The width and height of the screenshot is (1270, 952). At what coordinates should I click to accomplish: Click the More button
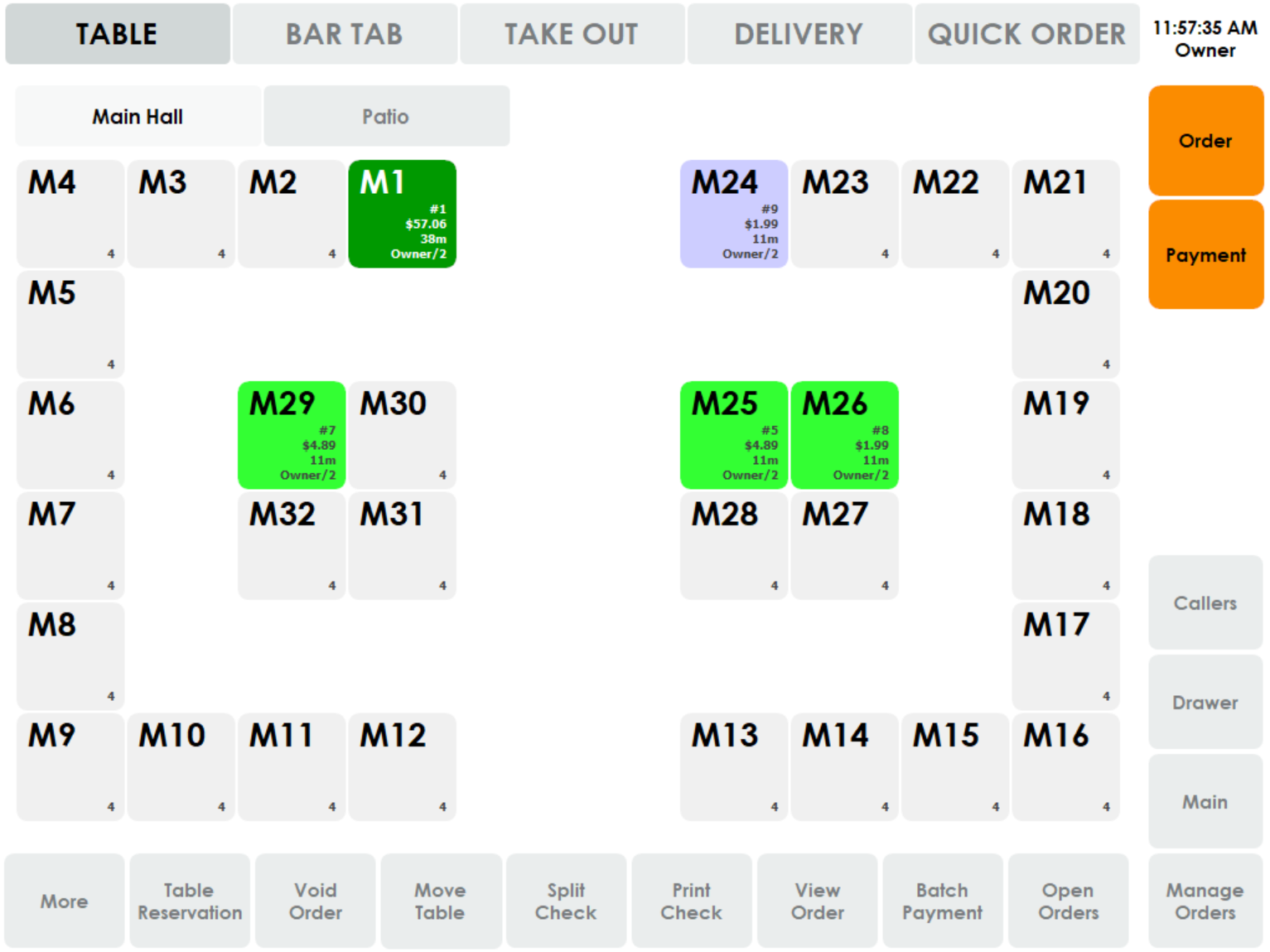click(65, 901)
